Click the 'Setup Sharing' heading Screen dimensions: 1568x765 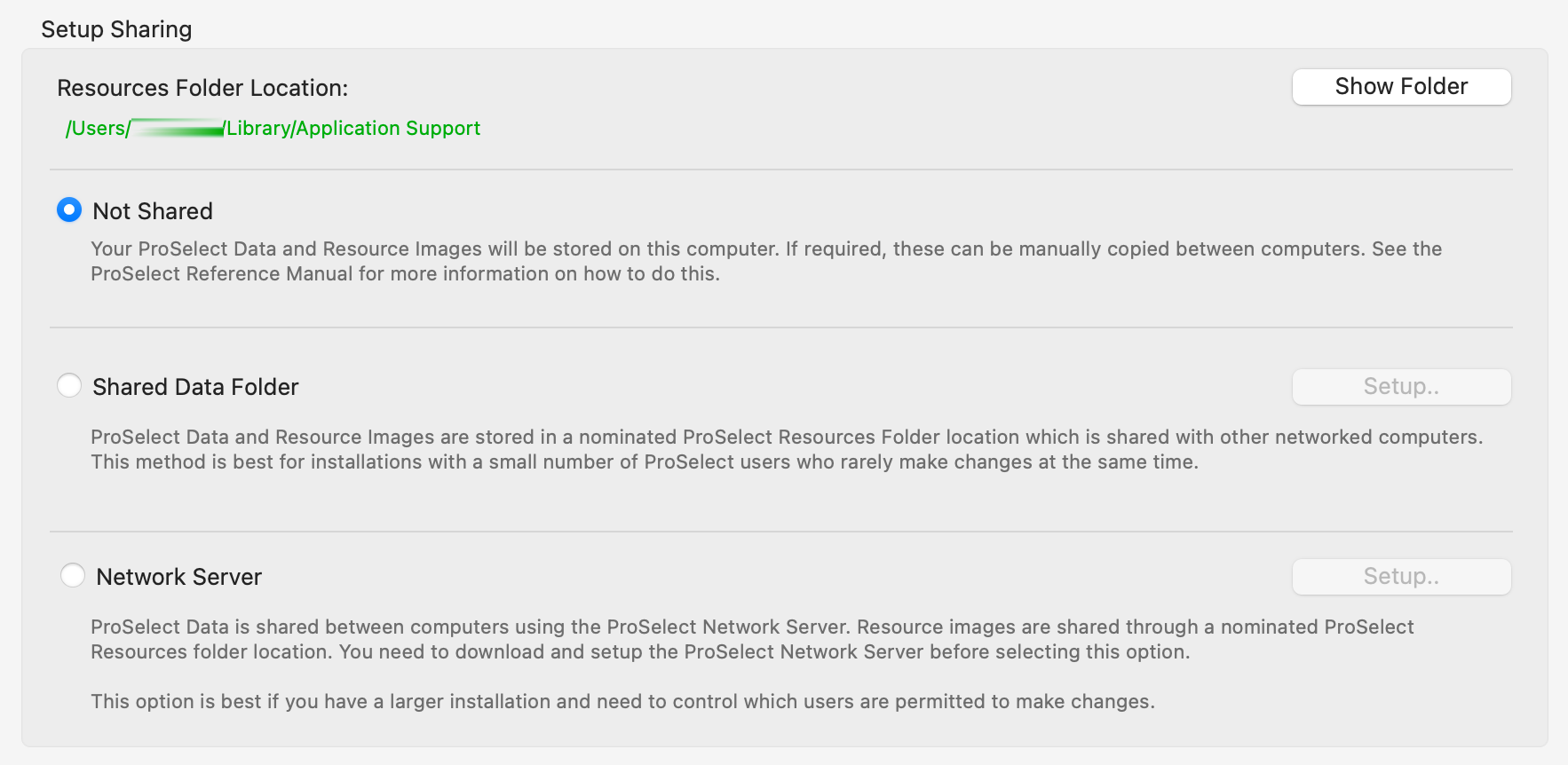point(116,29)
